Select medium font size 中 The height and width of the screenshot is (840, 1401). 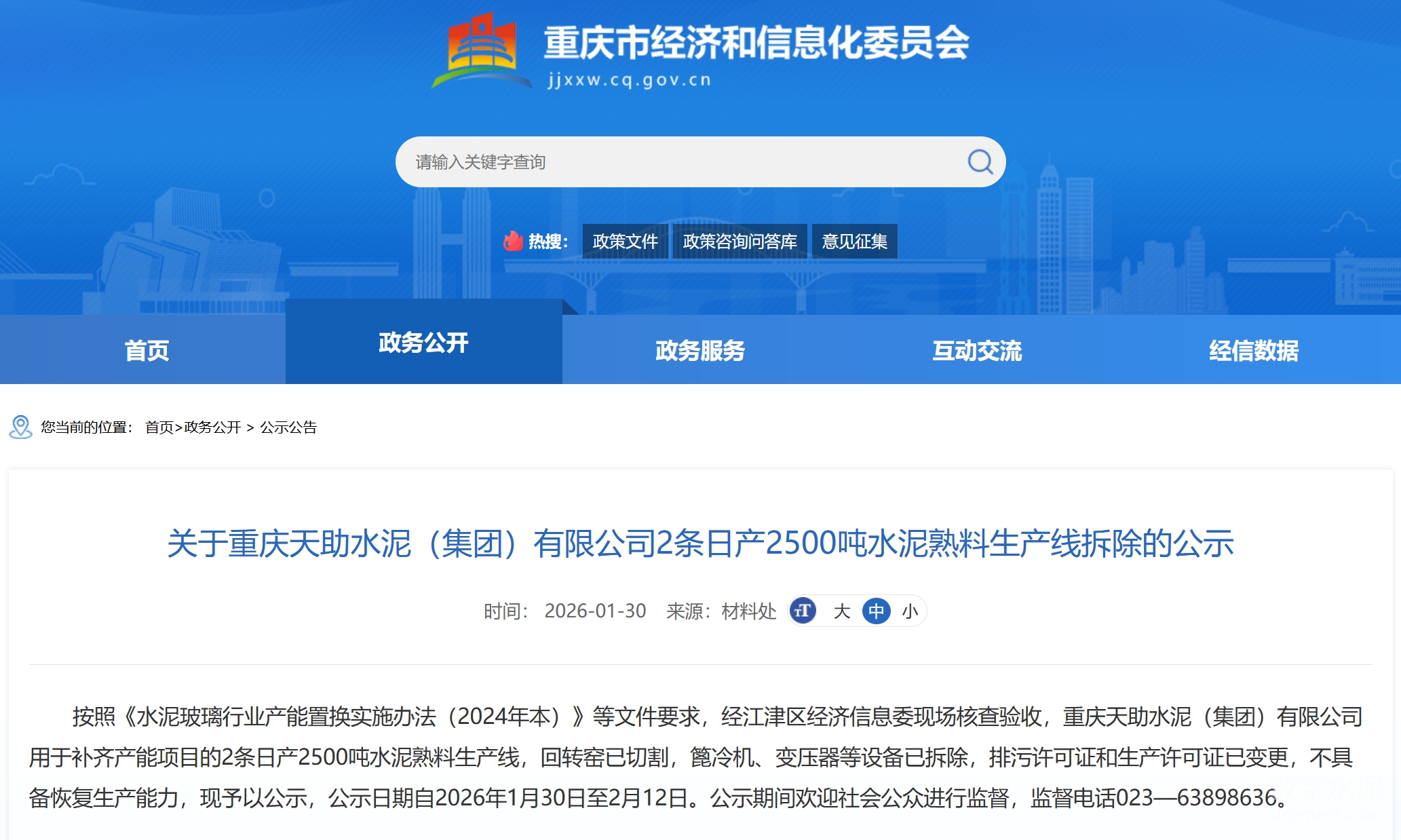[876, 611]
